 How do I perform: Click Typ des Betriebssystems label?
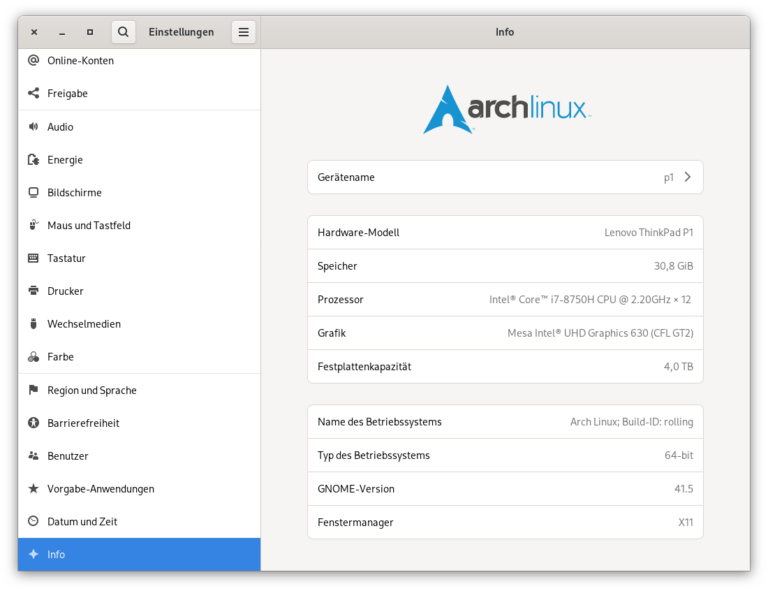(x=373, y=455)
